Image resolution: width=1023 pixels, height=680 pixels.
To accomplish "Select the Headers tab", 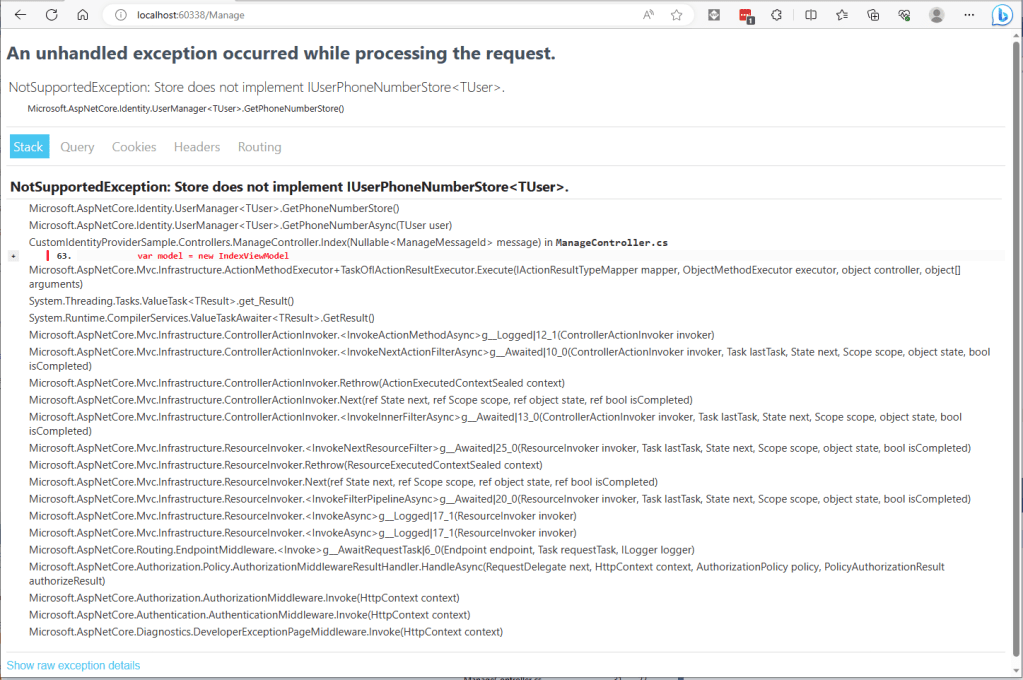I will click(197, 147).
